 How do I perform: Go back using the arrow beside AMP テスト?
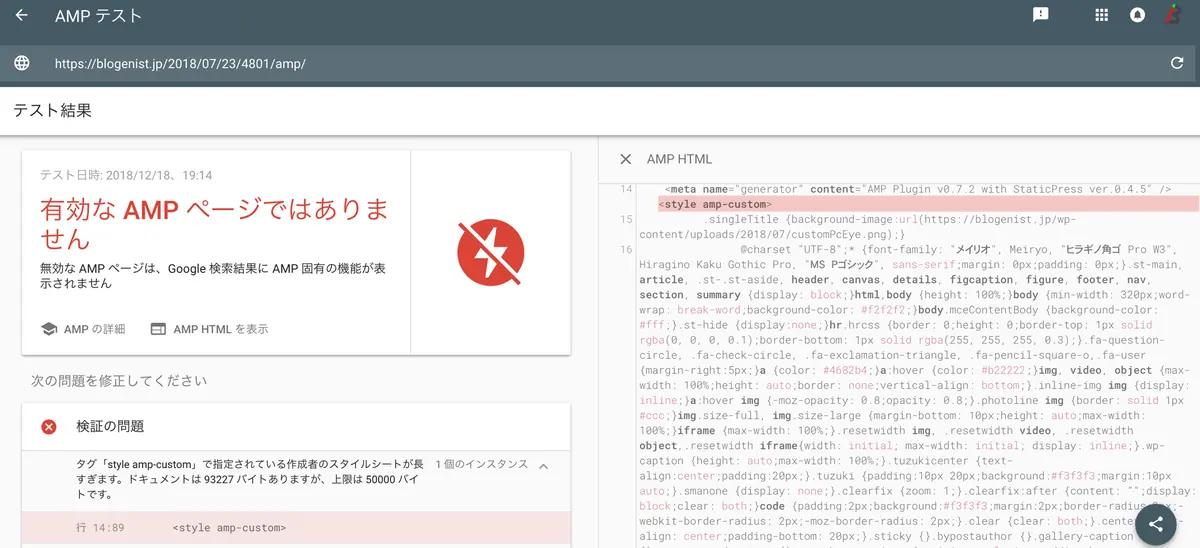coord(22,16)
